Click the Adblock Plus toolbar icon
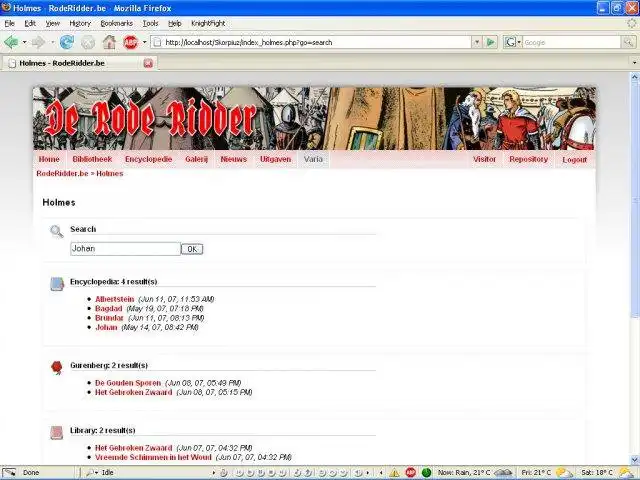Viewport: 640px width, 480px height. point(130,42)
